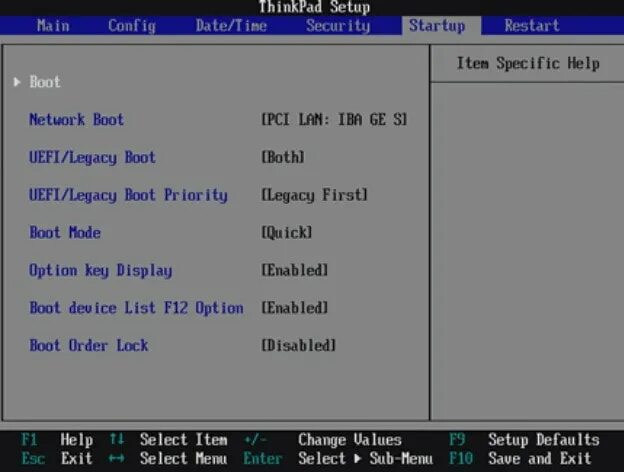The height and width of the screenshot is (472, 624).
Task: Change the [Legacy First] priority value
Action: point(314,195)
